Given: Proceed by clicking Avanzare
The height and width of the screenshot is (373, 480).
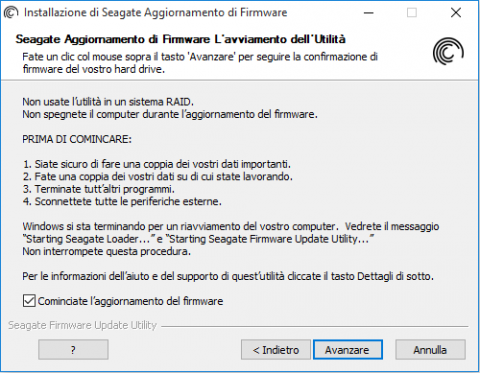Looking at the screenshot, I should (x=347, y=350).
